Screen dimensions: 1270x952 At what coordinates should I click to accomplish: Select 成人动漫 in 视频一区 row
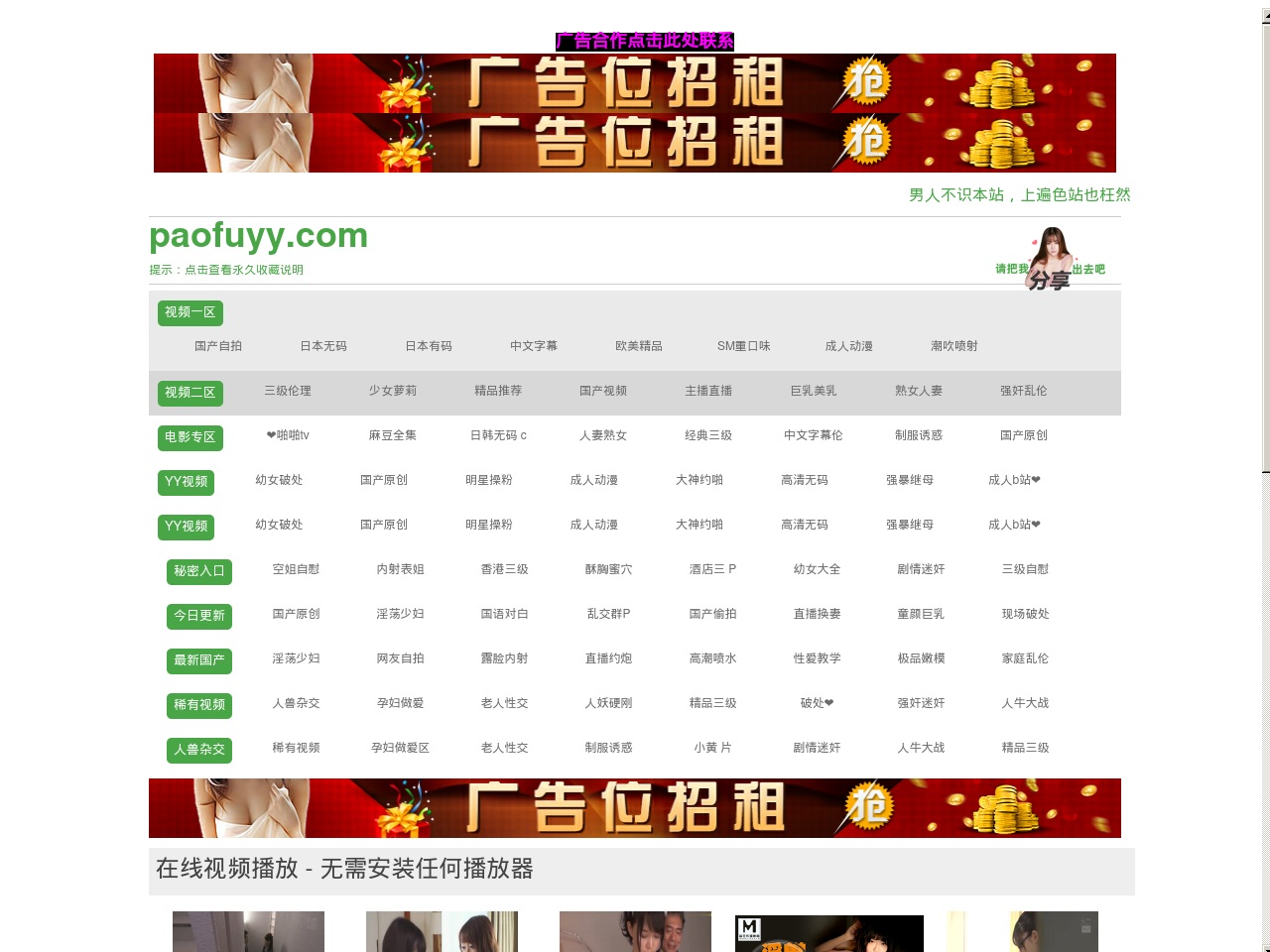tap(849, 346)
